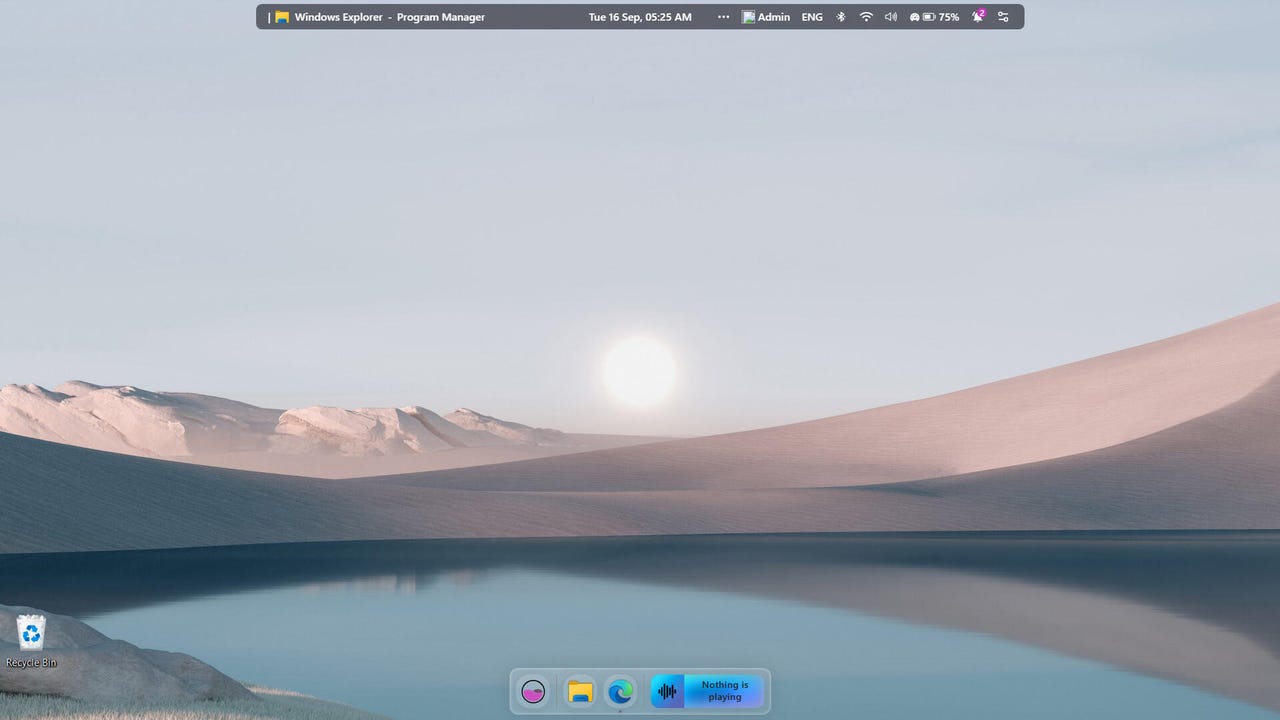The width and height of the screenshot is (1280, 720).
Task: Click the 'Nothing is playing' media widget
Action: pyautogui.click(x=724, y=691)
